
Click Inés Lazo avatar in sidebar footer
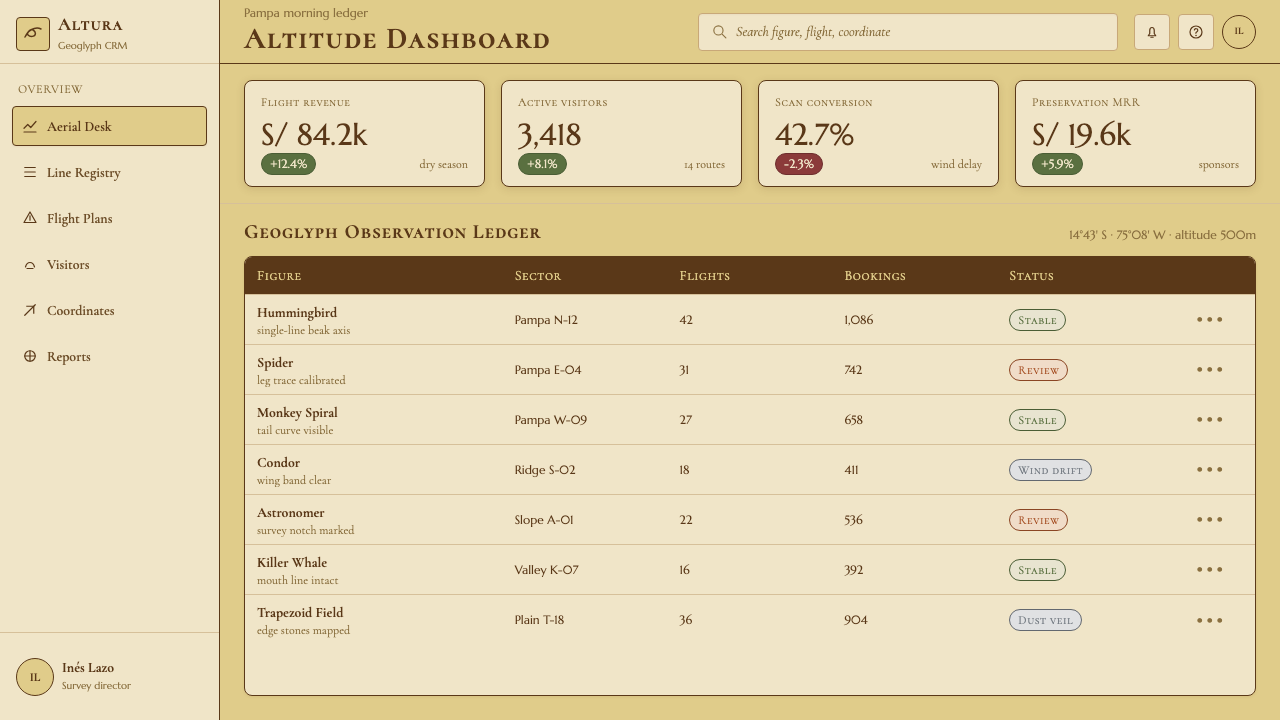pos(35,677)
